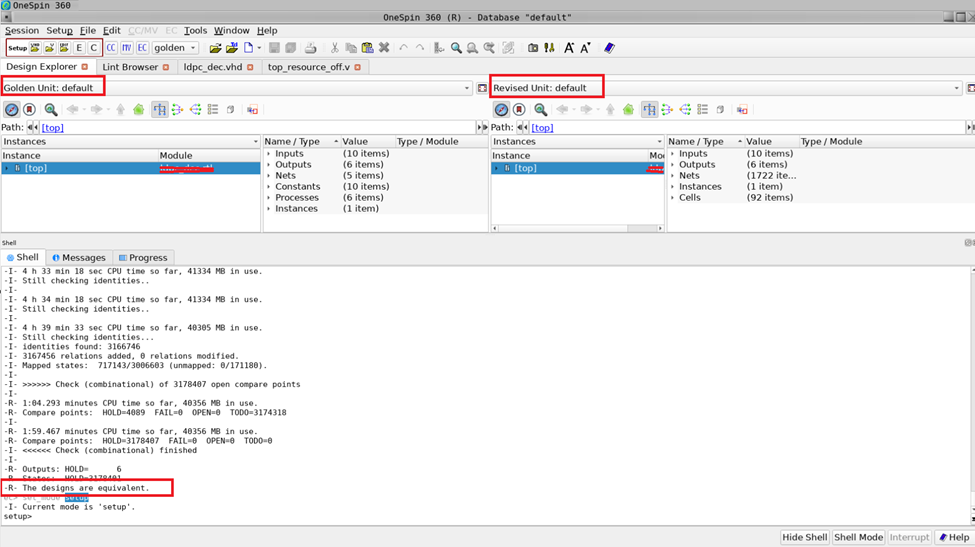Viewport: 975px width, 547px height.
Task: Toggle the list view icon in Revised pane
Action: click(703, 110)
